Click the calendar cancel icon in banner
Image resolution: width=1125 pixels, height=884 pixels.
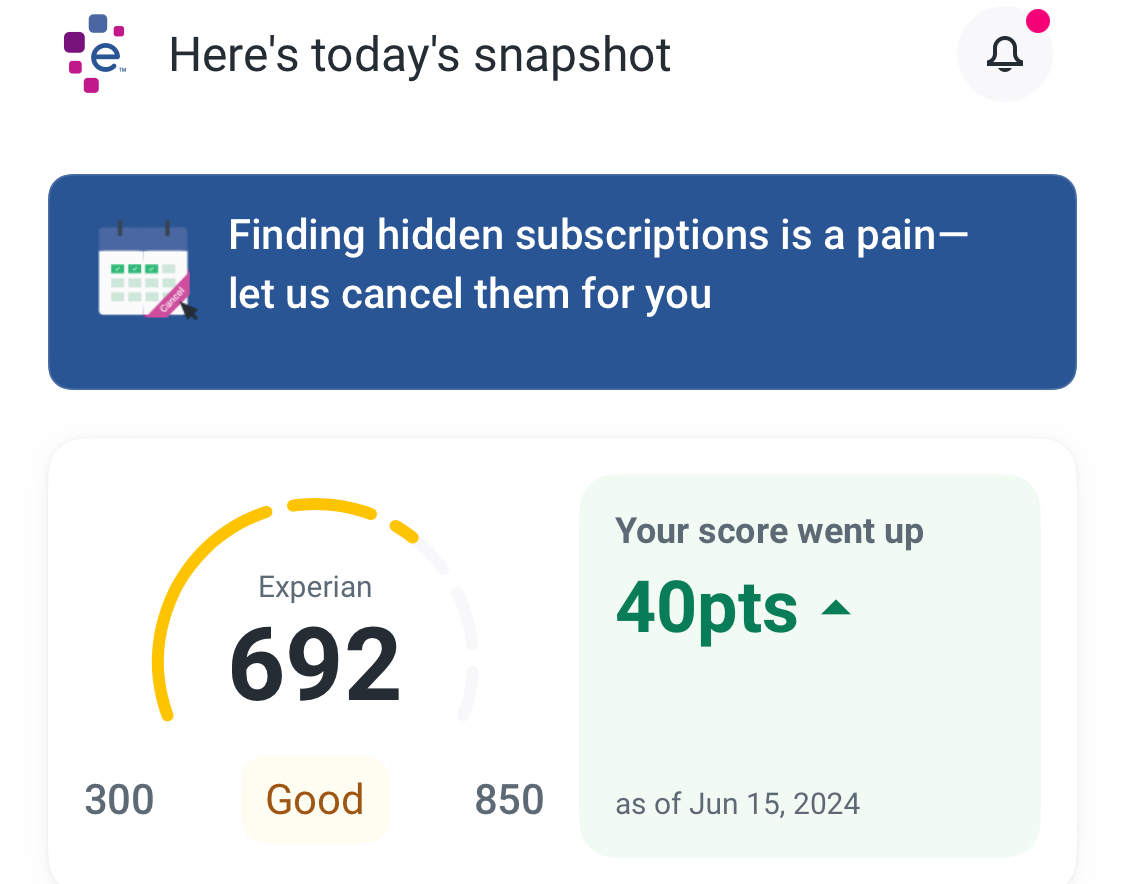[x=146, y=270]
